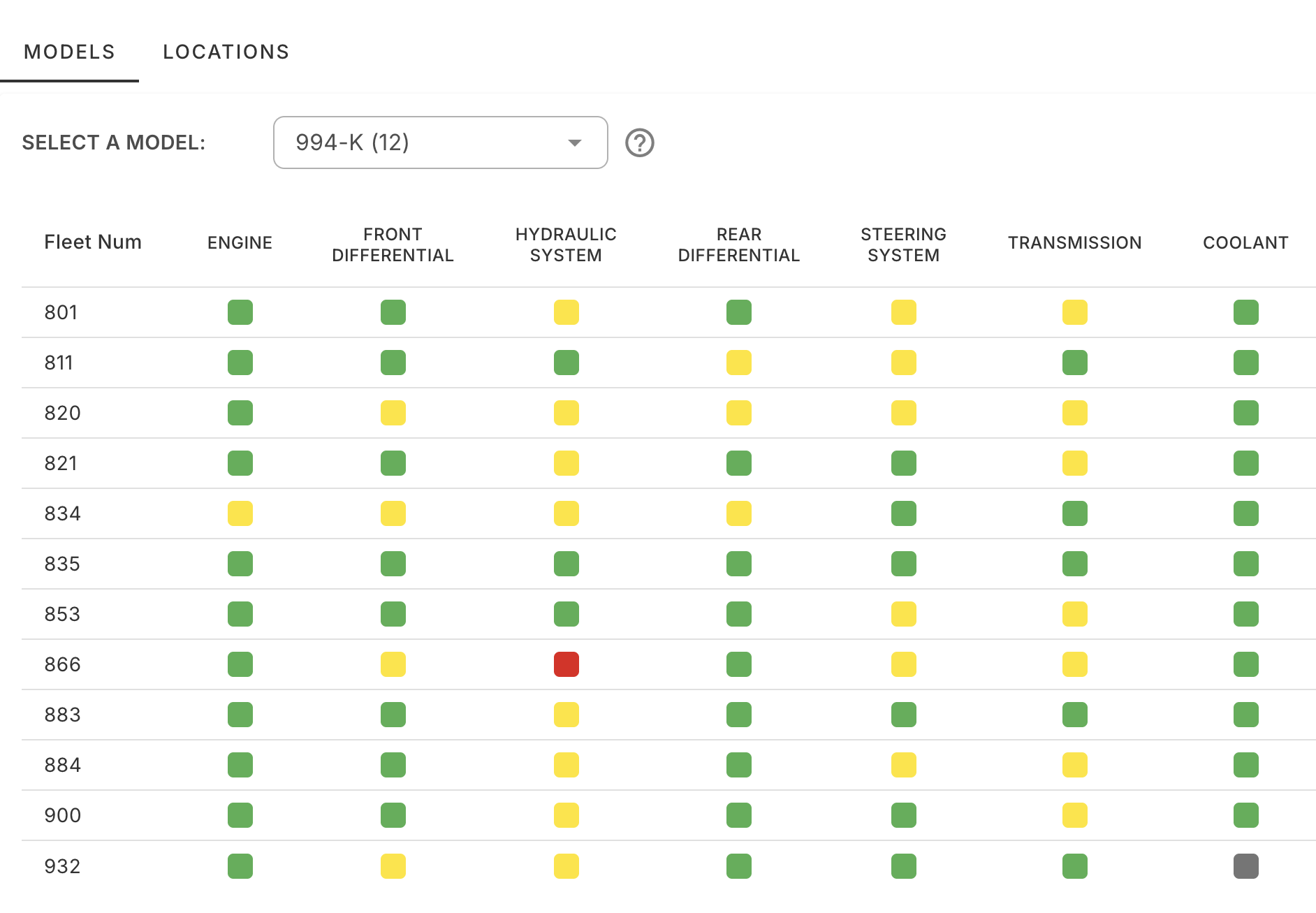Open the model selection dropdown
The width and height of the screenshot is (1316, 913).
pos(440,143)
